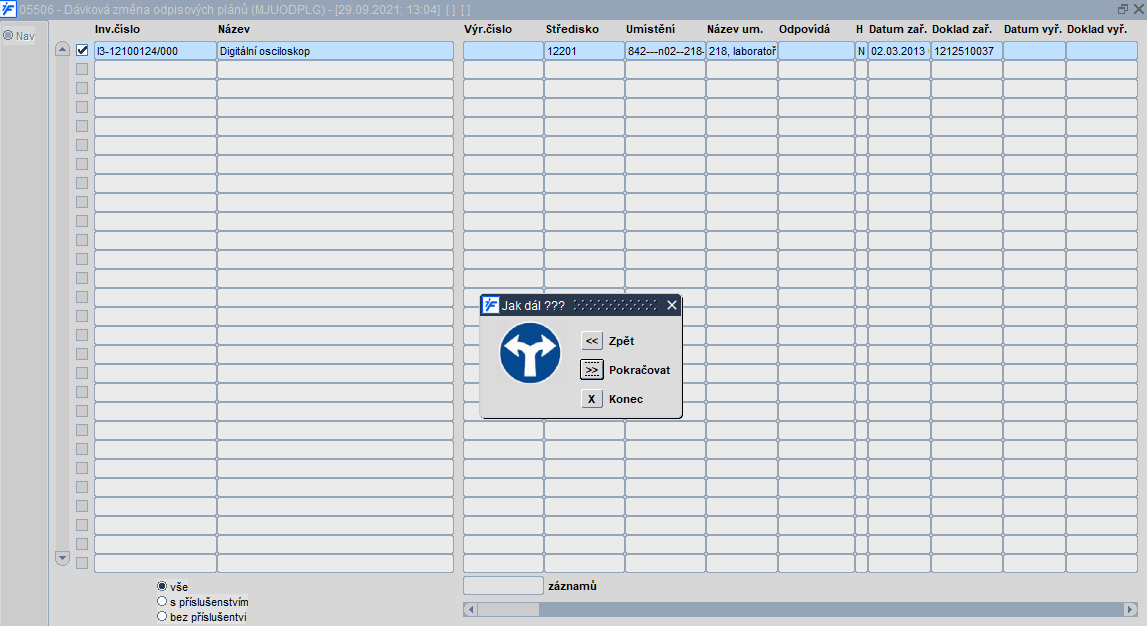Click the Umístění cell 842---n02--218

(665, 50)
